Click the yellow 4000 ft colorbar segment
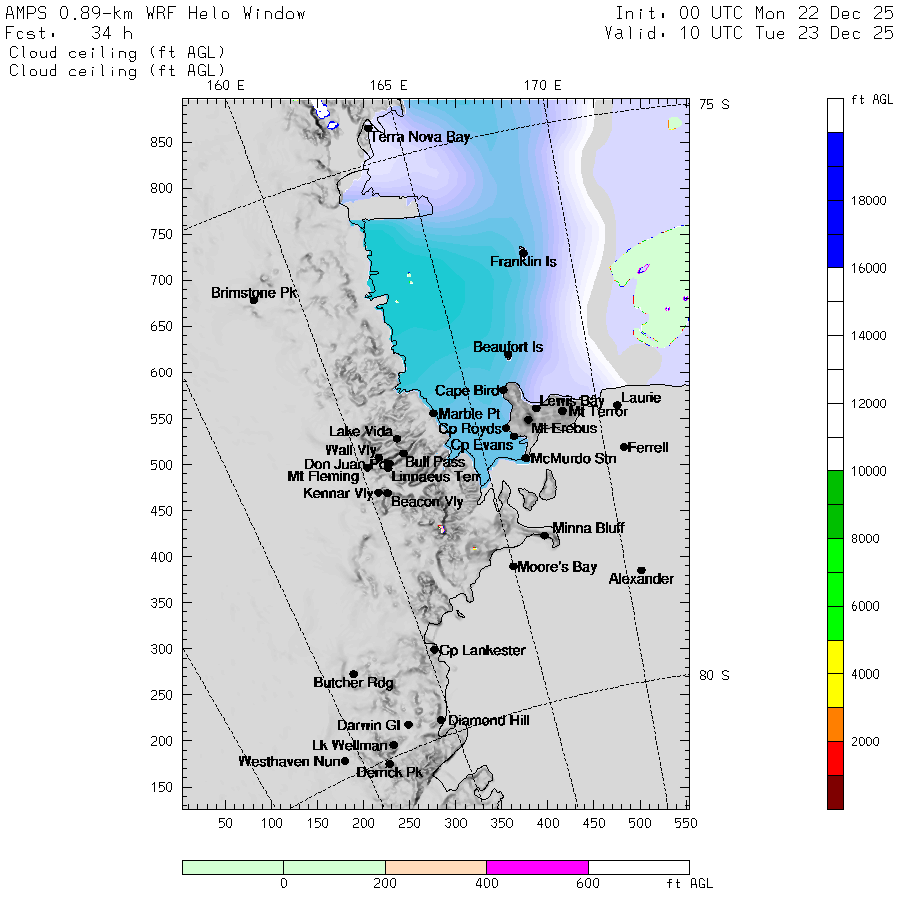The height and width of the screenshot is (900, 900). 835,673
